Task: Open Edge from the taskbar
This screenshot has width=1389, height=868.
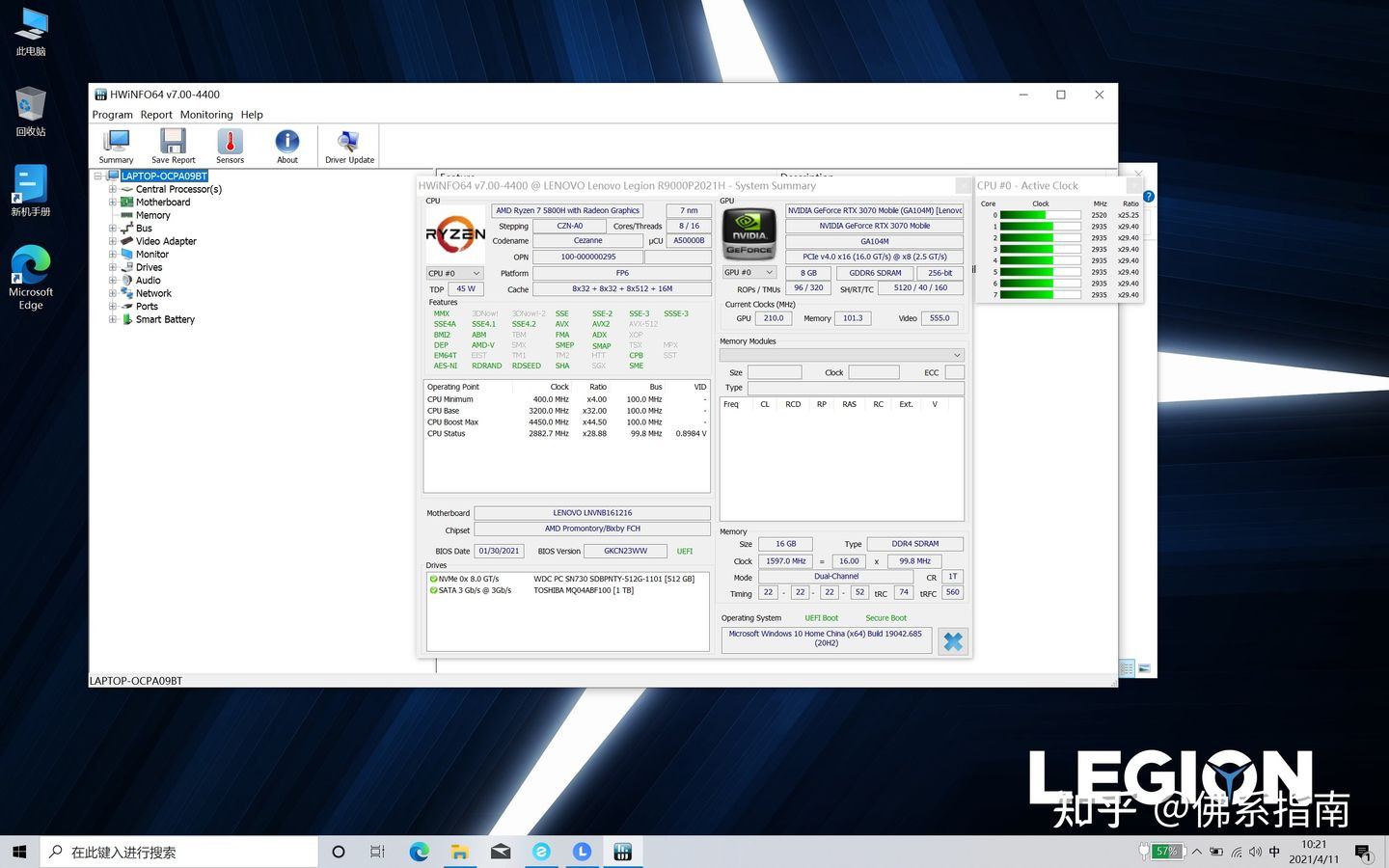Action: (419, 852)
